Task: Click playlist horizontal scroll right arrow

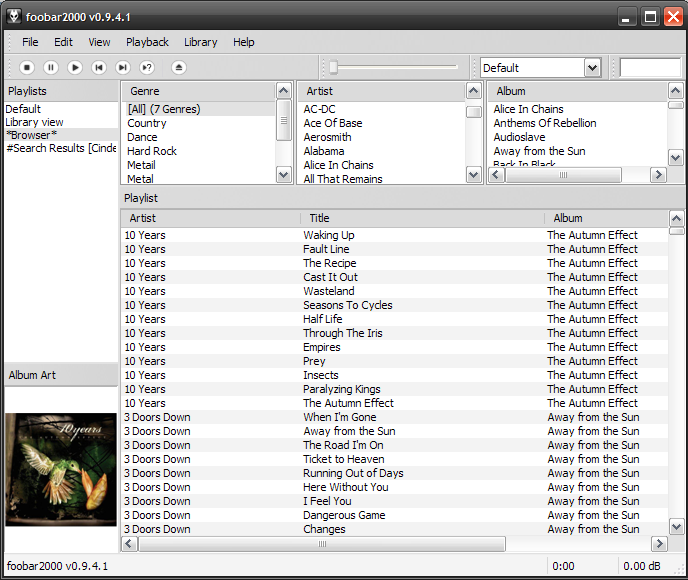Action: click(659, 544)
